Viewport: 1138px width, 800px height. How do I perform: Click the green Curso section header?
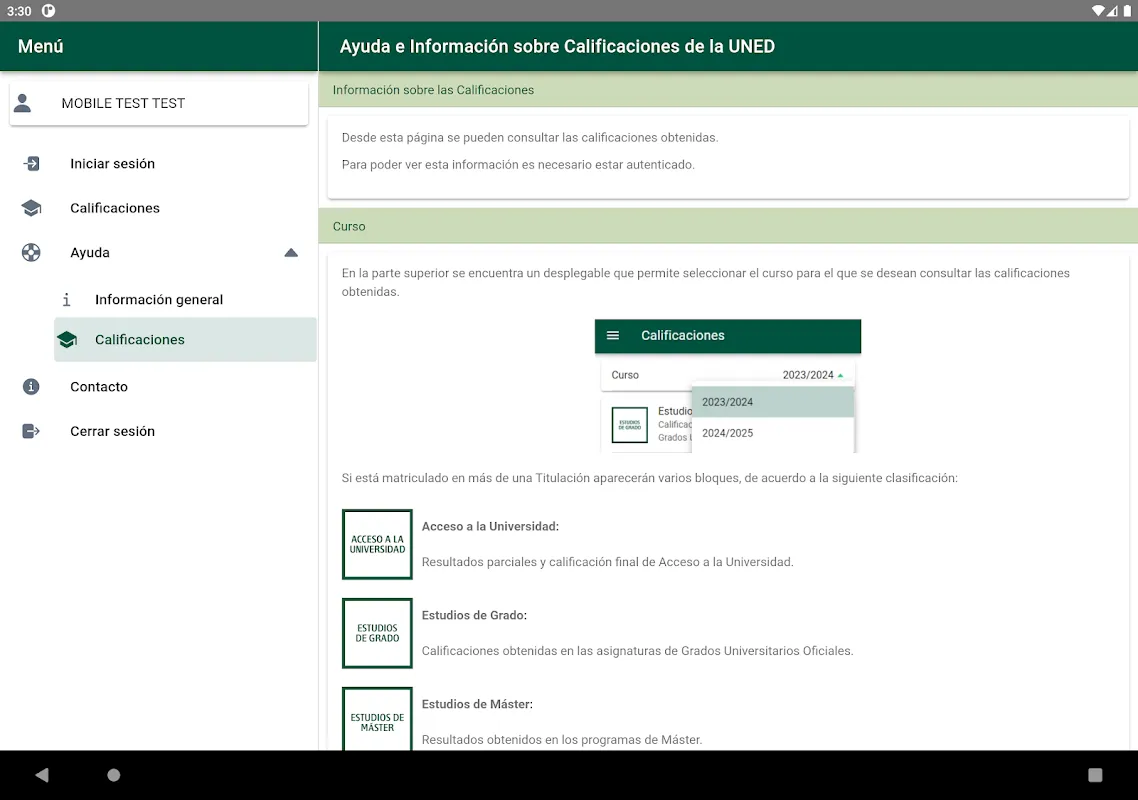pyautogui.click(x=728, y=226)
